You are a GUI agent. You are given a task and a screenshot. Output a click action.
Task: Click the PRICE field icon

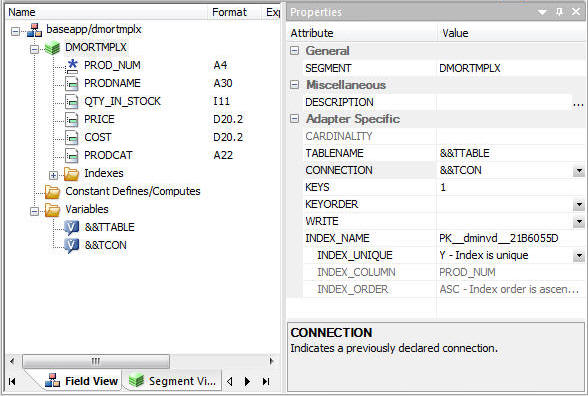point(72,120)
